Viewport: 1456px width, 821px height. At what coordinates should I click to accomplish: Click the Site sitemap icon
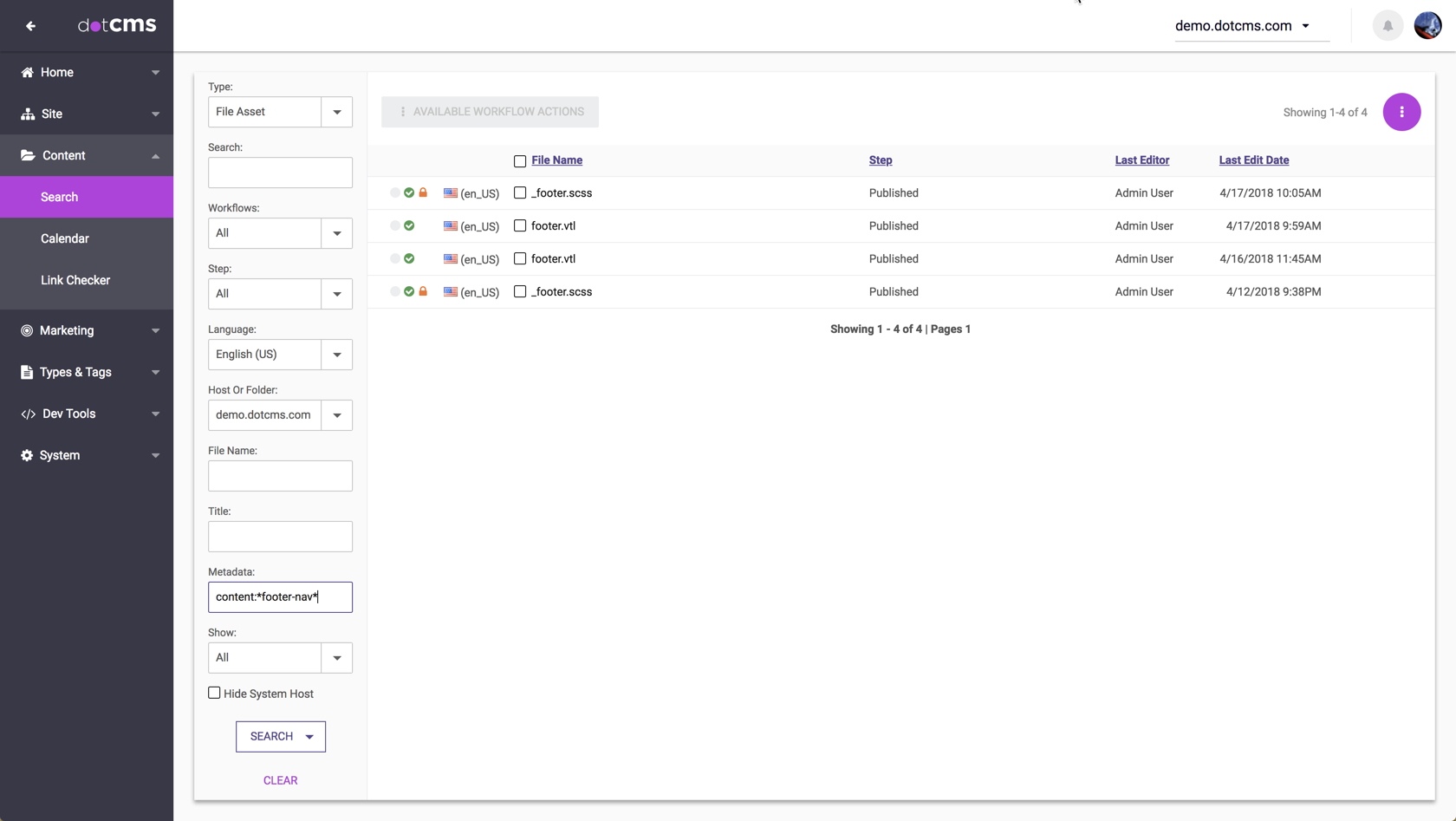[28, 114]
